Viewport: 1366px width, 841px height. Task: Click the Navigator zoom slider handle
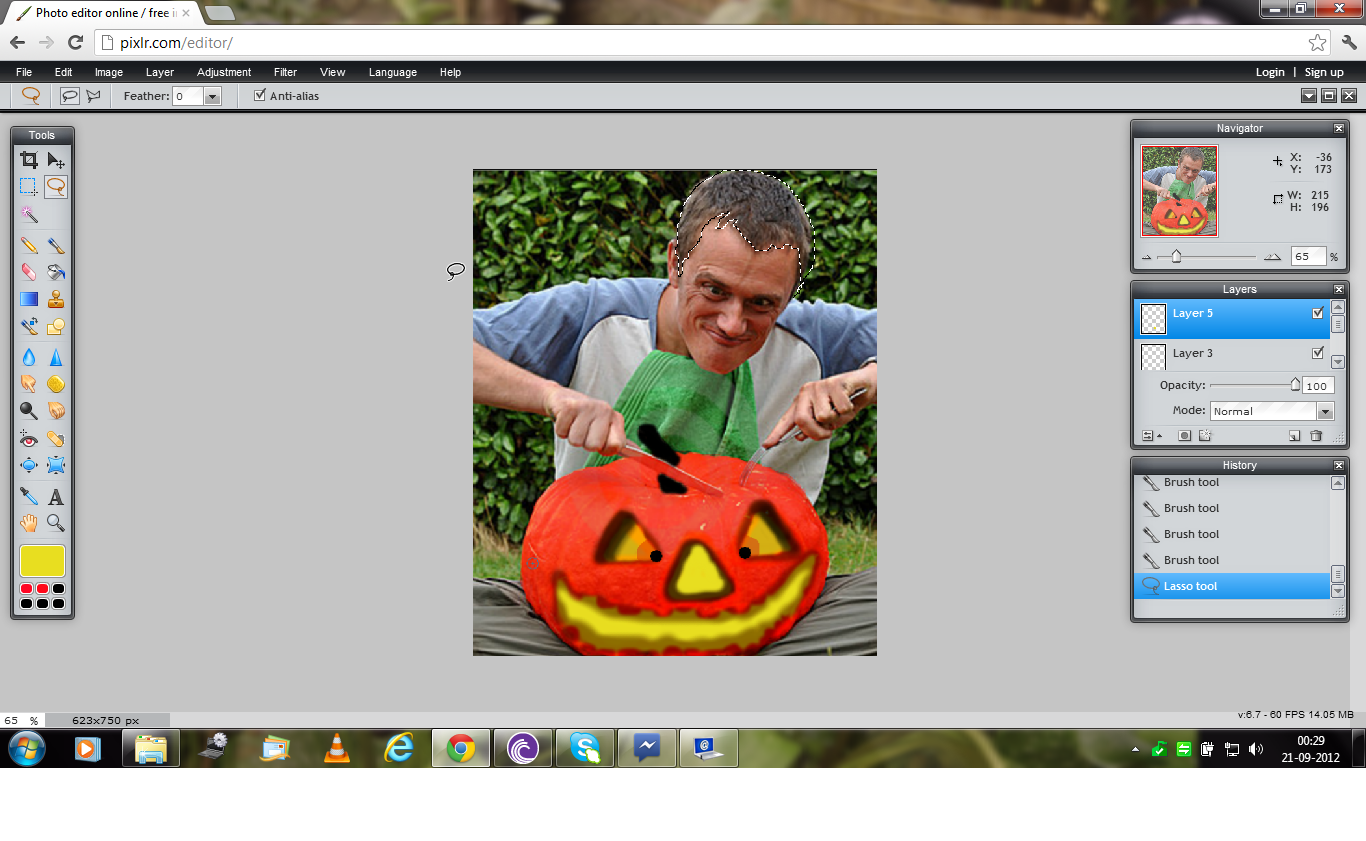[1176, 256]
